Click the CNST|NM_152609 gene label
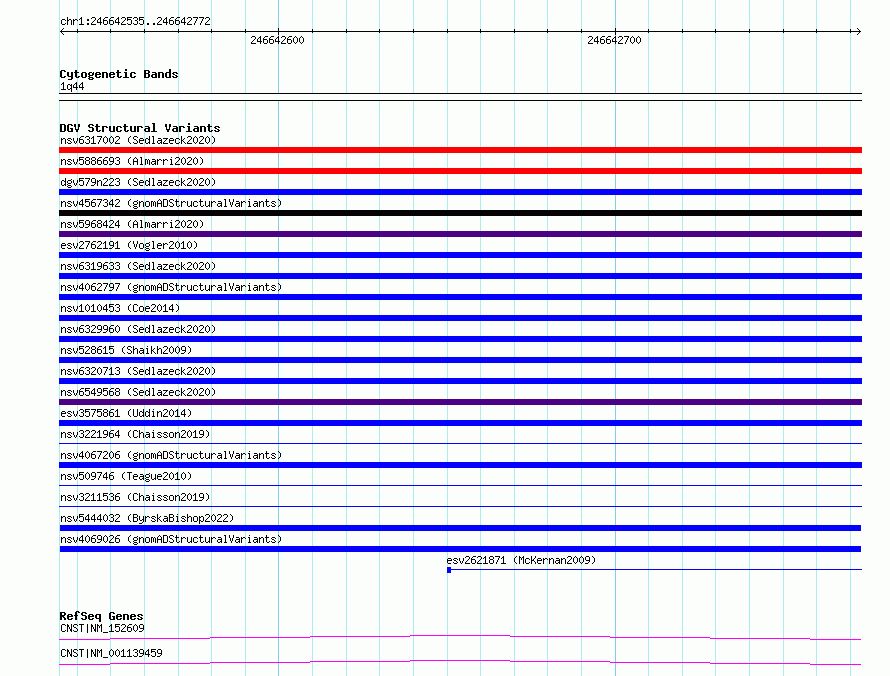Viewport: 890px width, 676px height. pyautogui.click(x=102, y=628)
